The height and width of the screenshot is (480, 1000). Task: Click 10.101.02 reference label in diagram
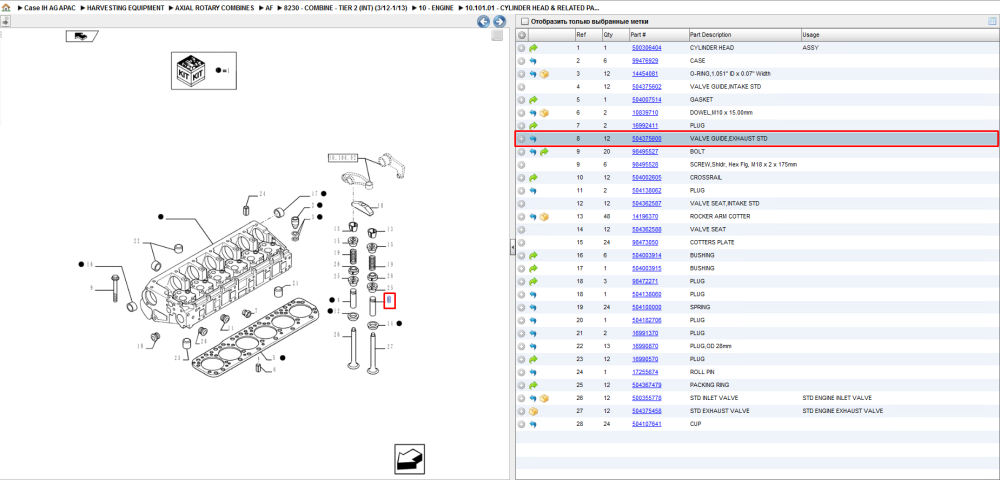(x=343, y=157)
